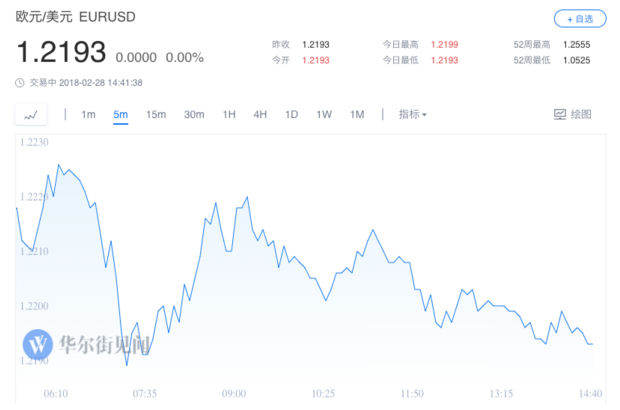Select the 1W weekly interval

[324, 115]
